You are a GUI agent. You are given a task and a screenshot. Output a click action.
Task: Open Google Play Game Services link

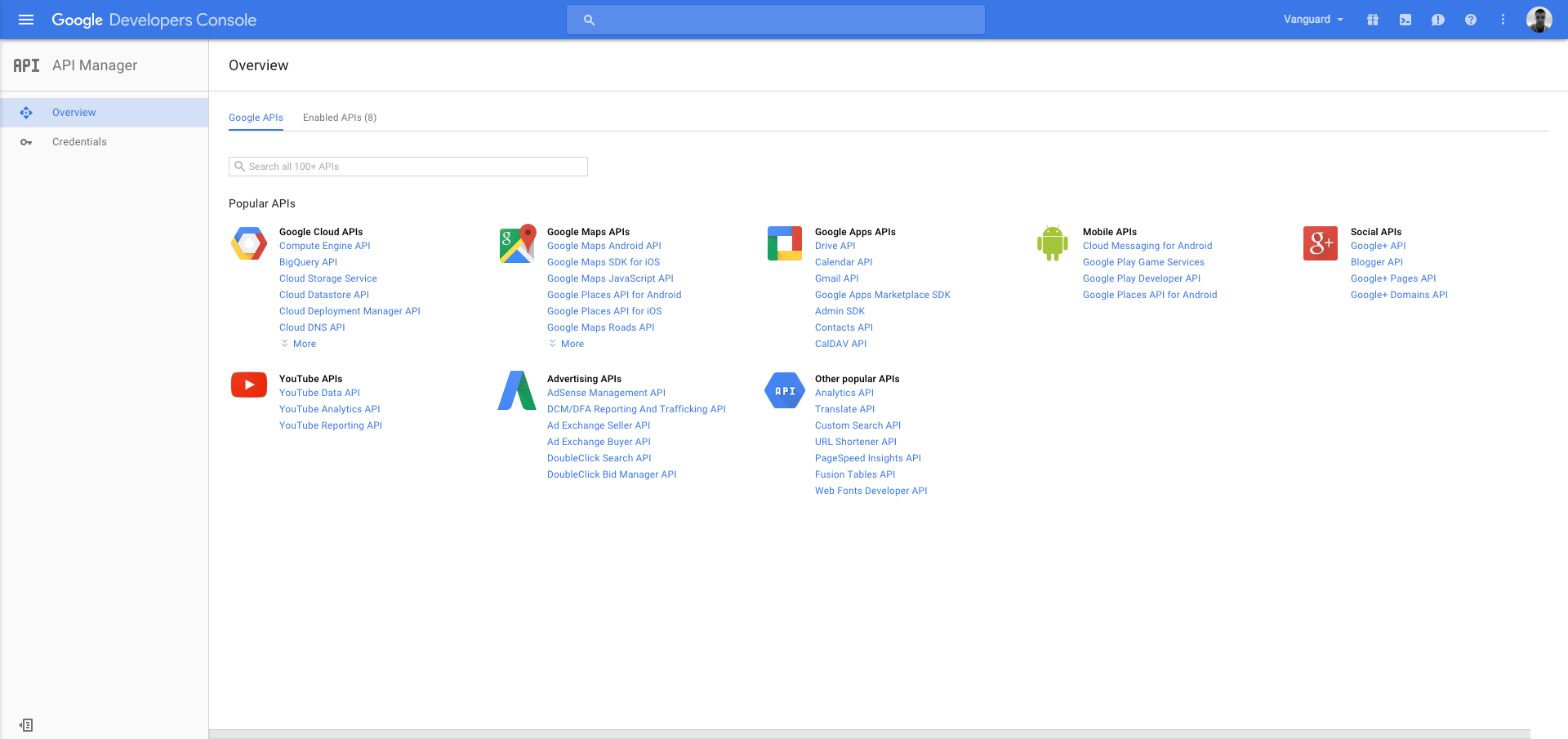coord(1143,262)
